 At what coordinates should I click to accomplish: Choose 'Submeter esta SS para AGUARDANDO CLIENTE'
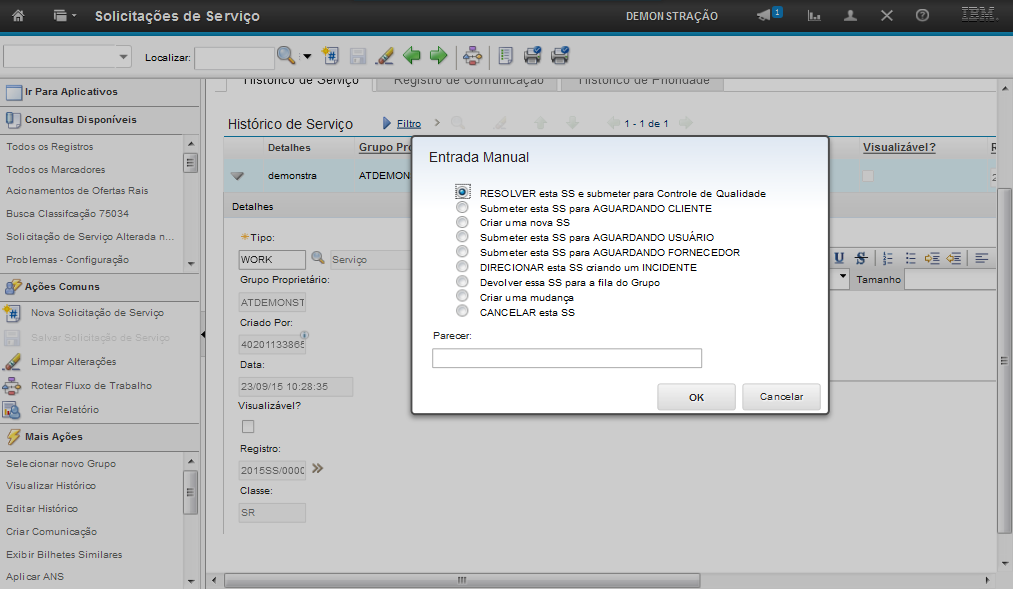point(462,208)
